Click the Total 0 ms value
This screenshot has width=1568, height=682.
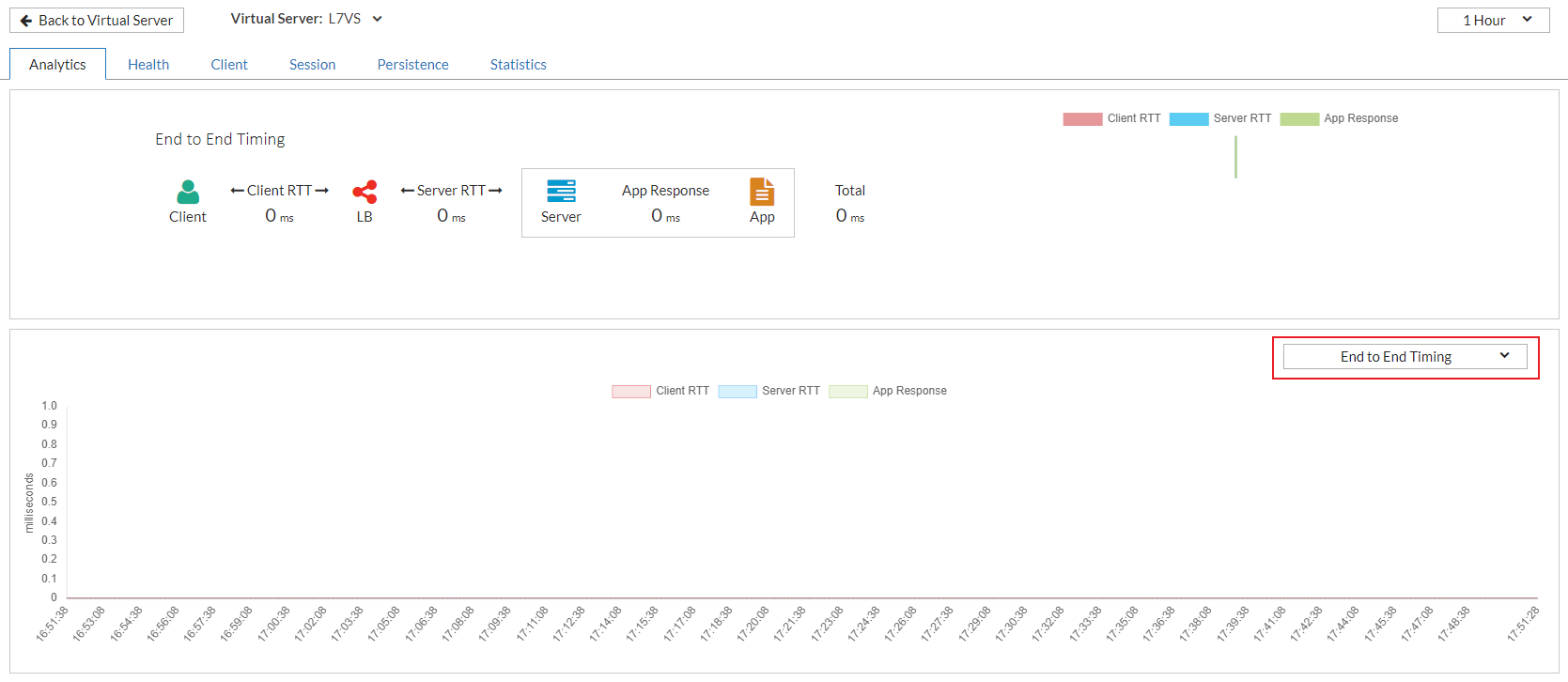tap(850, 216)
